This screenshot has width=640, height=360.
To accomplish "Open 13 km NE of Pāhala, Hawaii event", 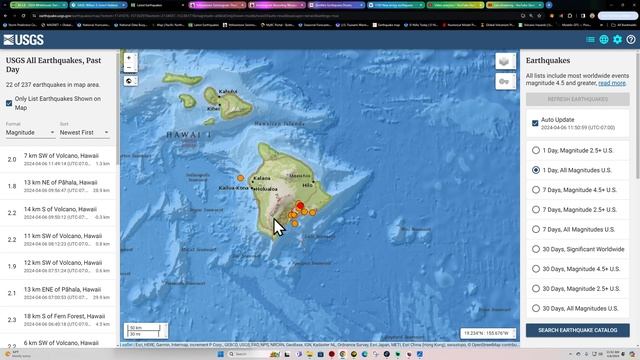I will (58, 186).
